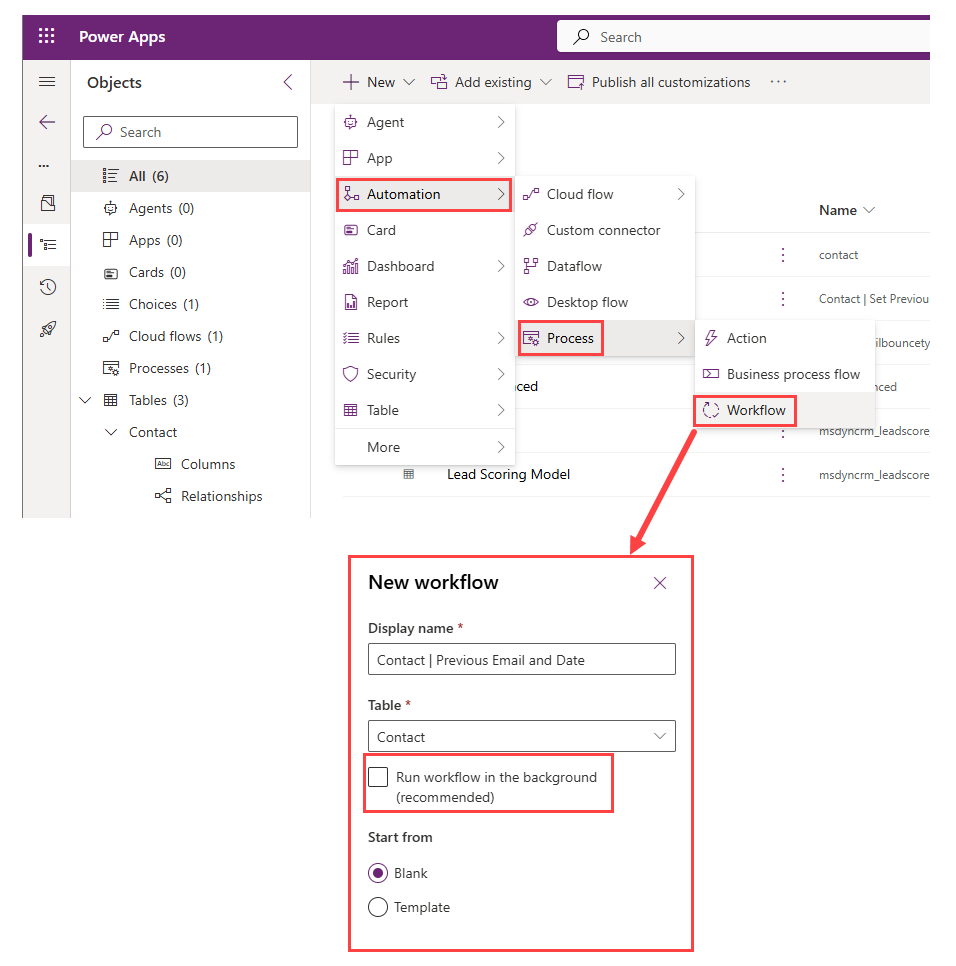Choose Desktop flow menu item
The width and height of the screenshot is (956, 966).
[x=604, y=302]
